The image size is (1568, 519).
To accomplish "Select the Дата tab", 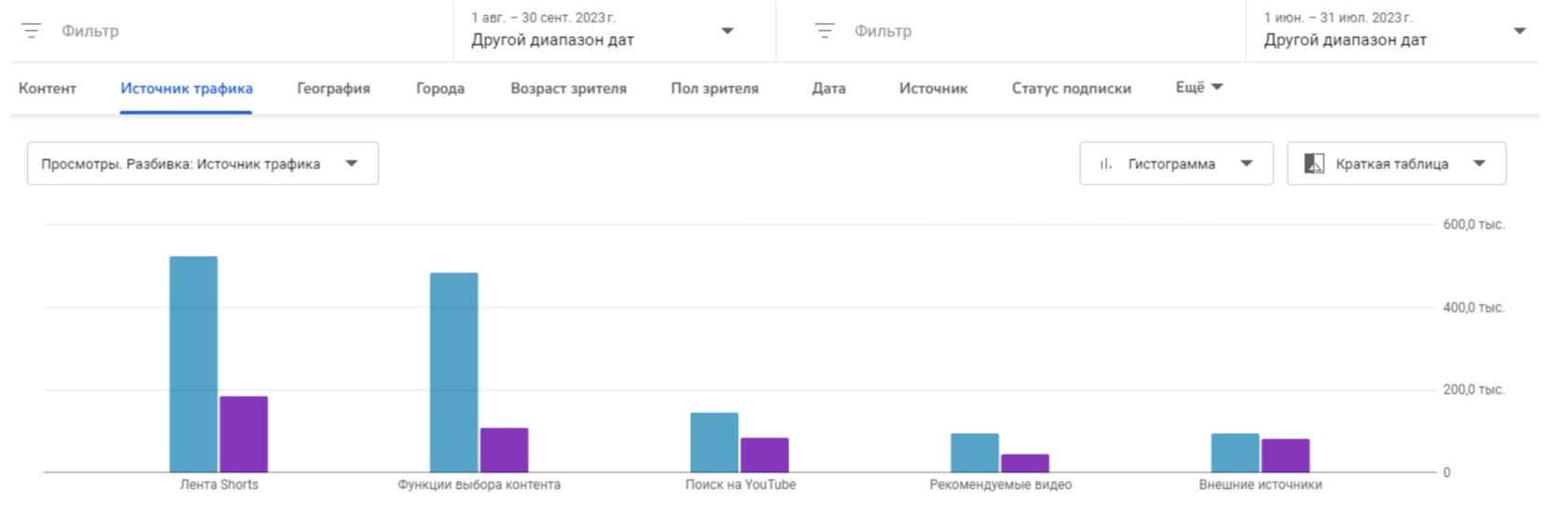I will pyautogui.click(x=829, y=89).
